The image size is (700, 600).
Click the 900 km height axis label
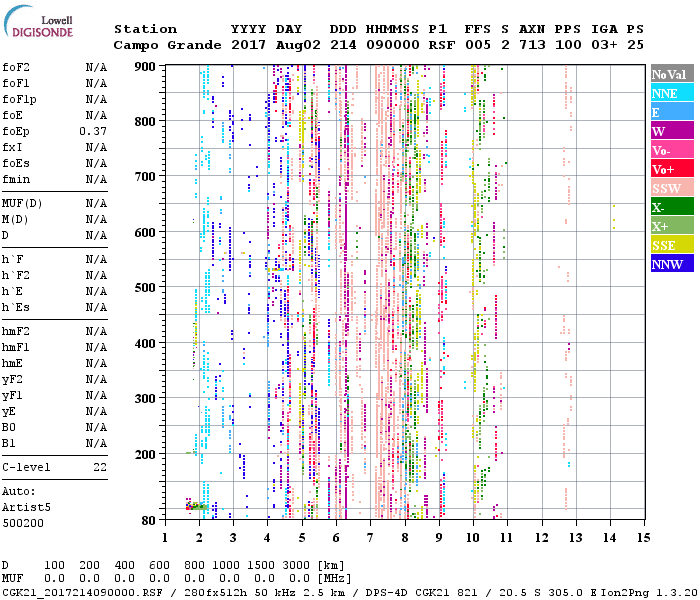(x=146, y=66)
